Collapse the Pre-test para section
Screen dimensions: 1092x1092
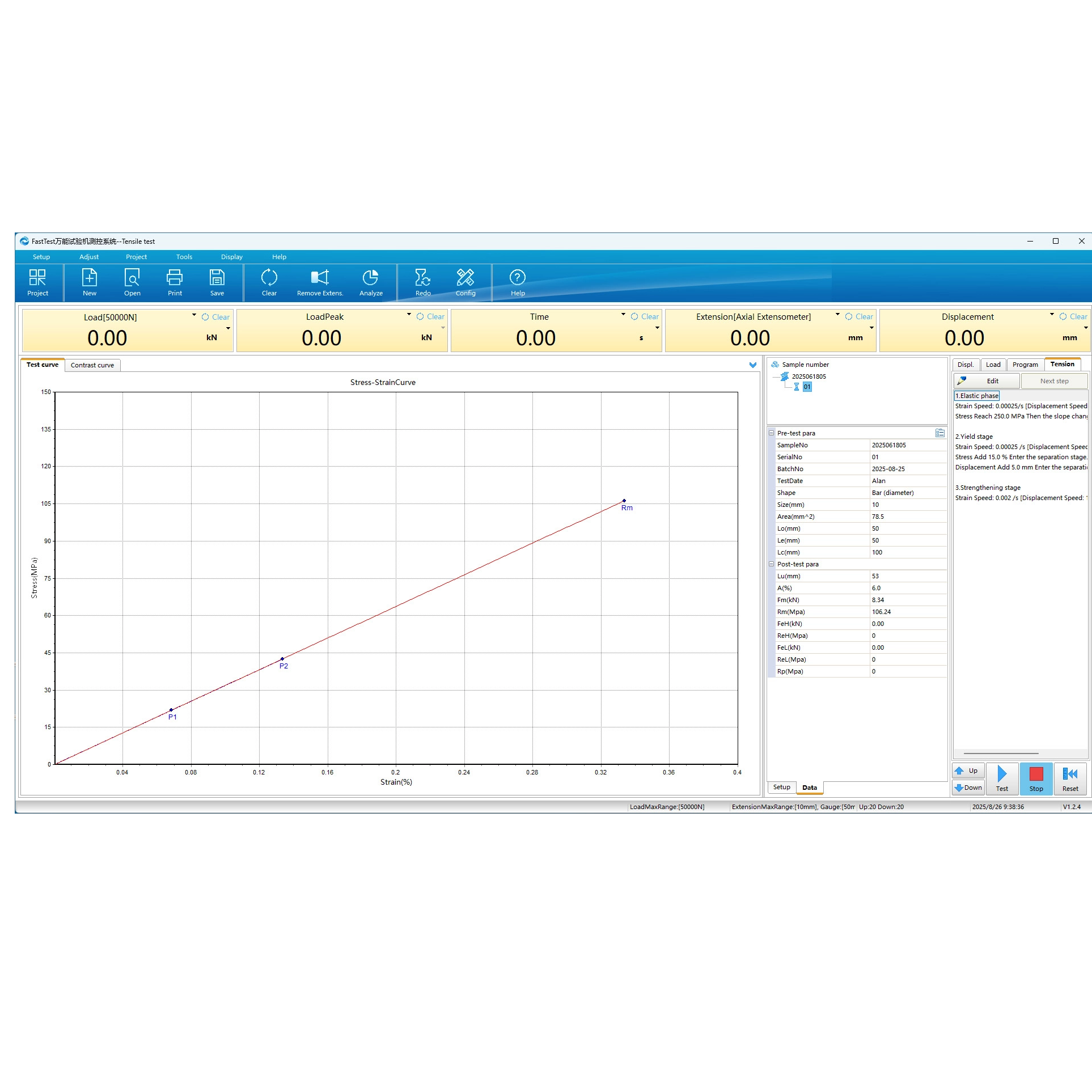point(771,433)
